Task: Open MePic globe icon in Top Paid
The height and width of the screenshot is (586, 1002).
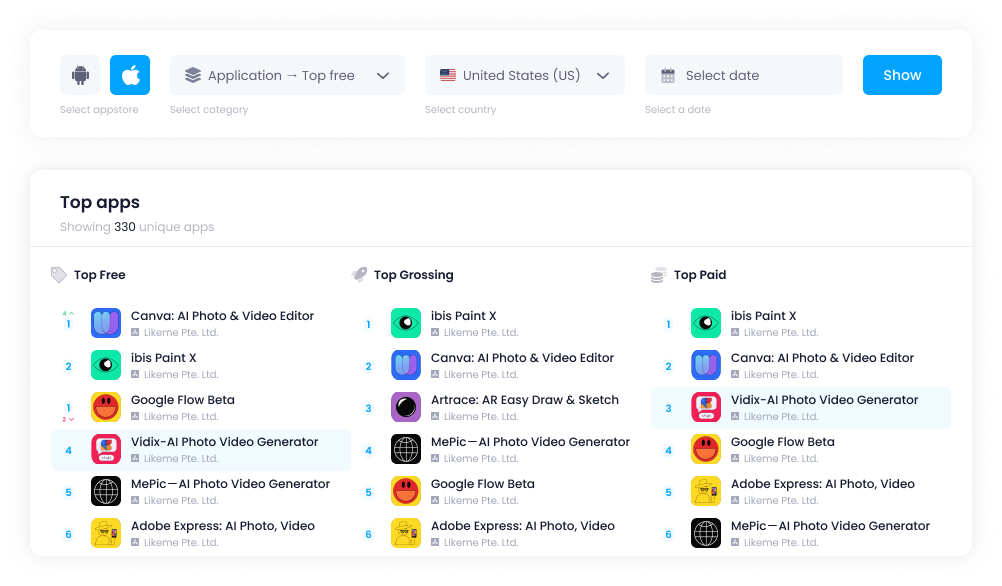Action: [706, 533]
